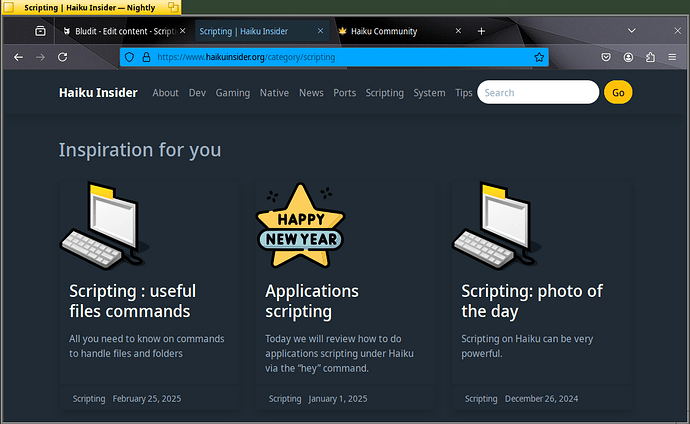Image resolution: width=690 pixels, height=424 pixels.
Task: Open the account profile icon
Action: click(628, 57)
